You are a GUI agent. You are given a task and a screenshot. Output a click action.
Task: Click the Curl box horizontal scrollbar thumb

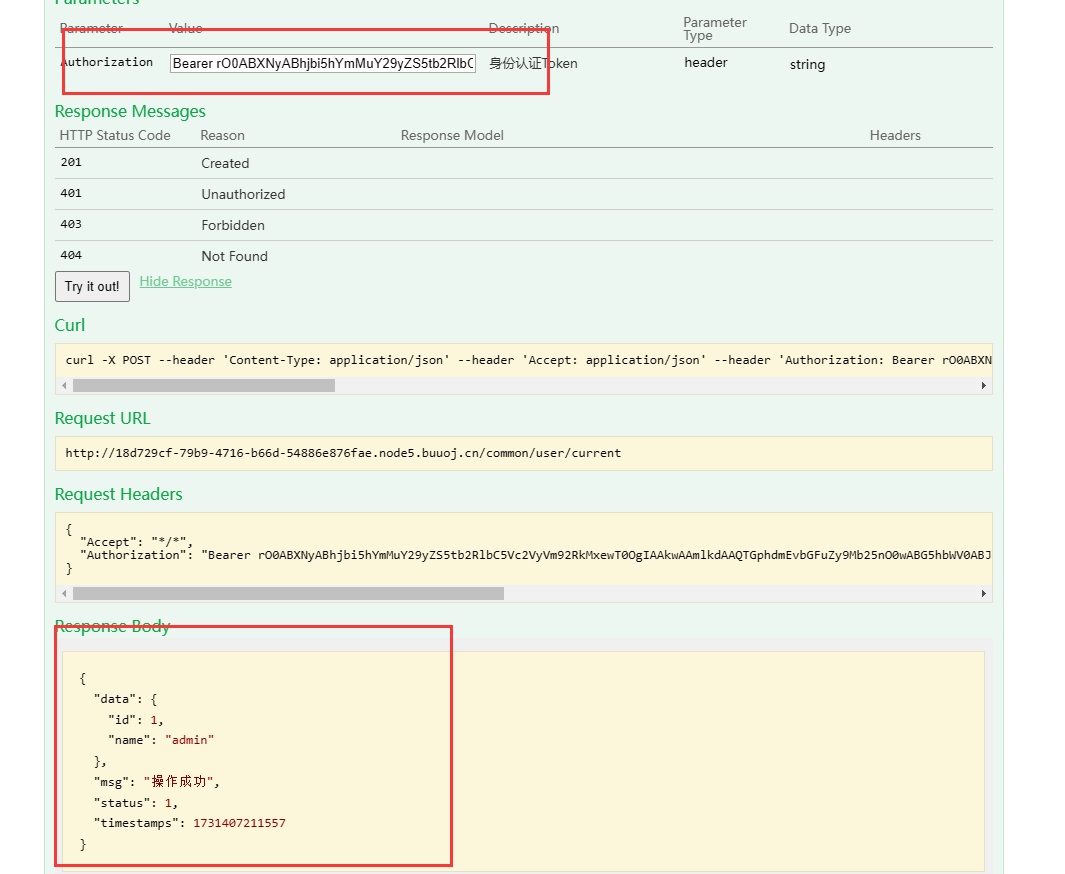click(x=203, y=385)
